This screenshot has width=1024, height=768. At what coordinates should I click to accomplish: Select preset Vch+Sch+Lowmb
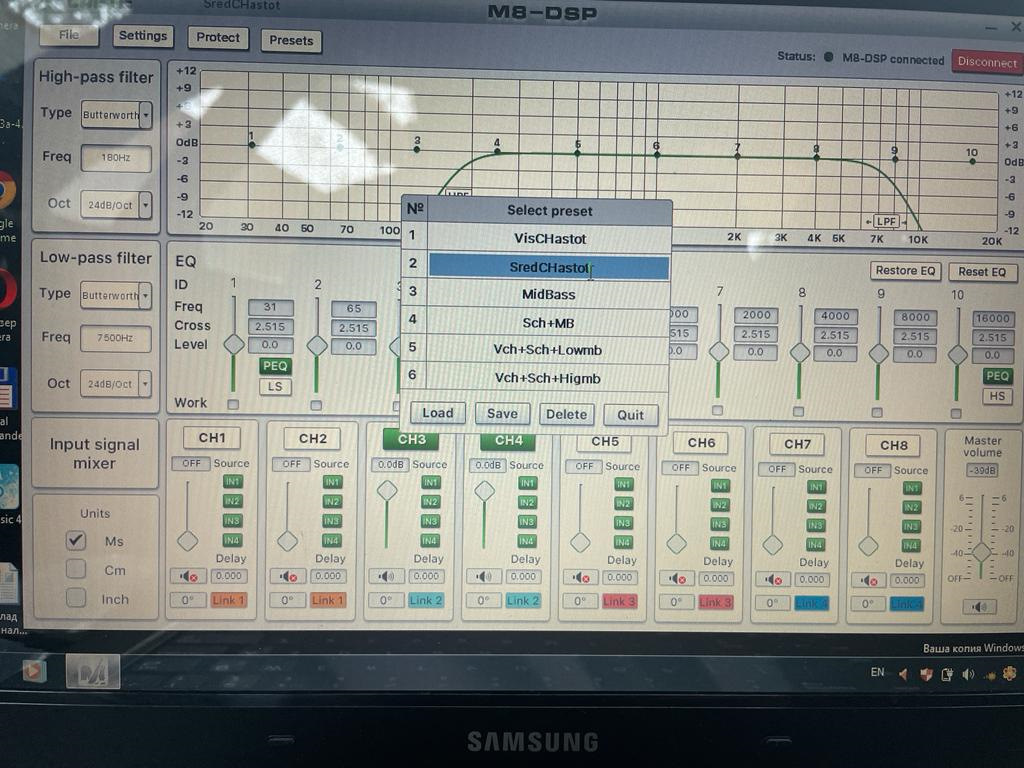click(x=548, y=350)
